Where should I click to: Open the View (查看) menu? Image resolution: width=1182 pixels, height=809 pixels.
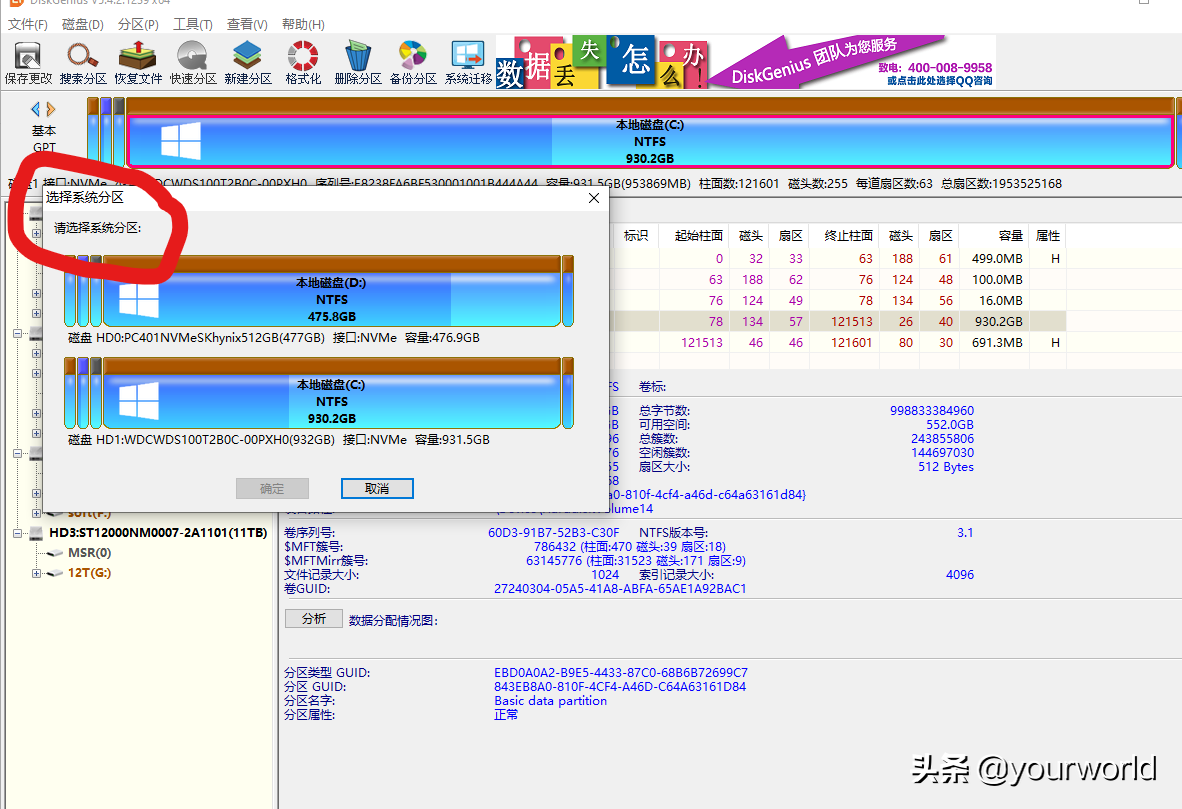tap(247, 24)
